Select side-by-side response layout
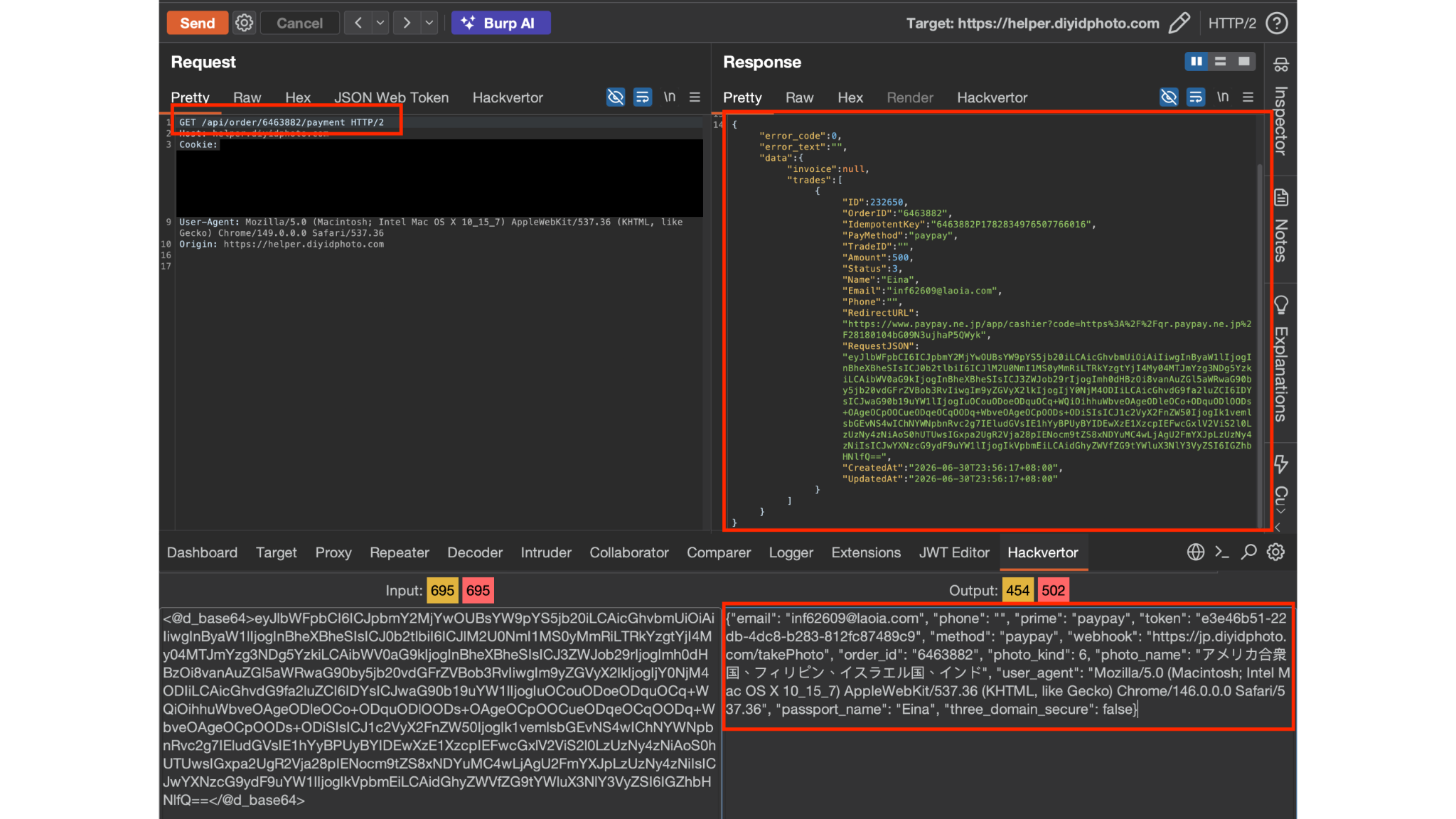Screen dimensions: 1456x819 [1197, 62]
